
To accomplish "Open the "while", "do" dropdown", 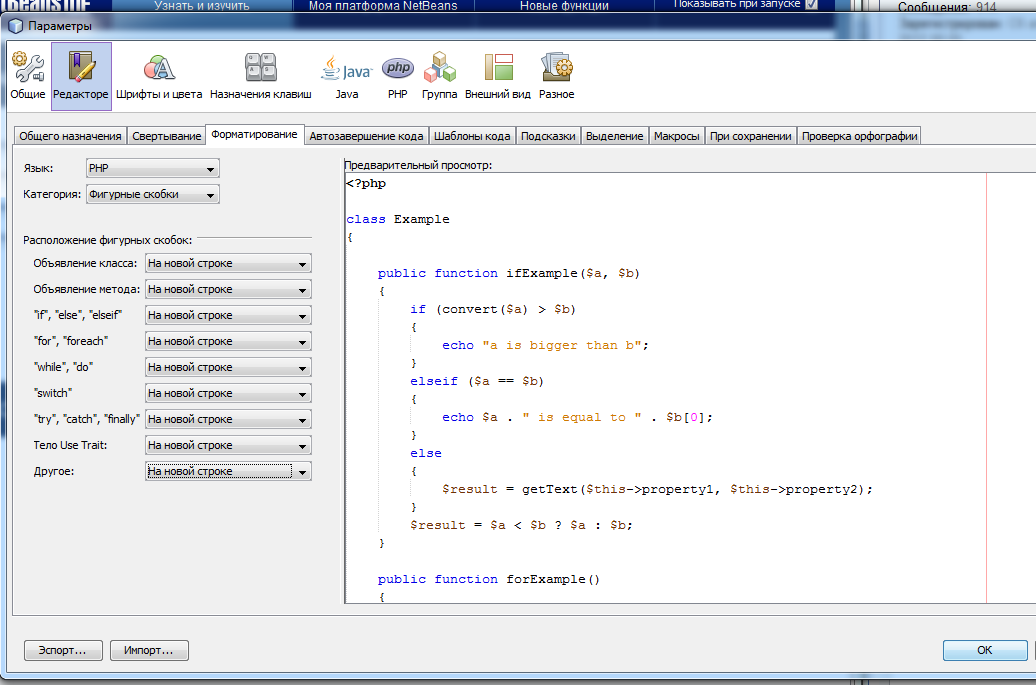I will click(228, 367).
